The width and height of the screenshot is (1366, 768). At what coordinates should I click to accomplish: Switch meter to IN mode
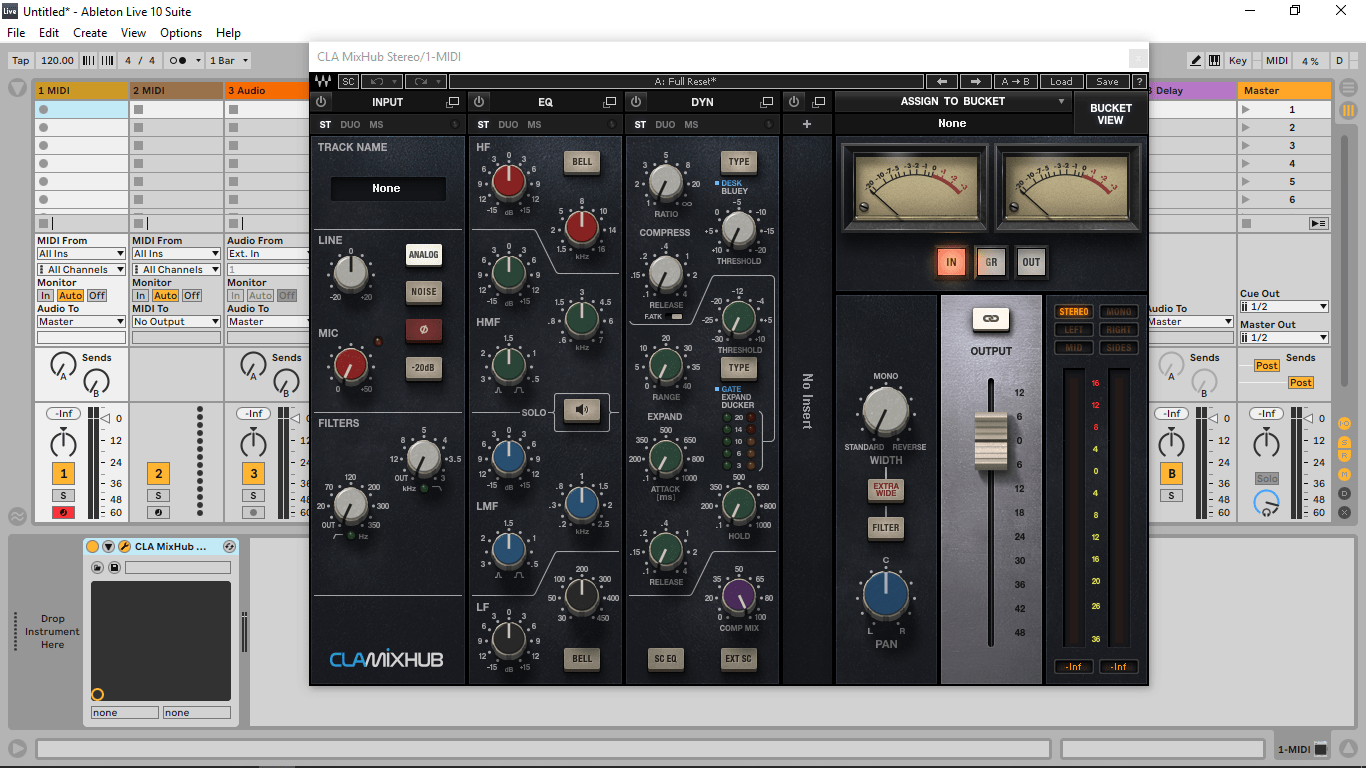[x=951, y=262]
